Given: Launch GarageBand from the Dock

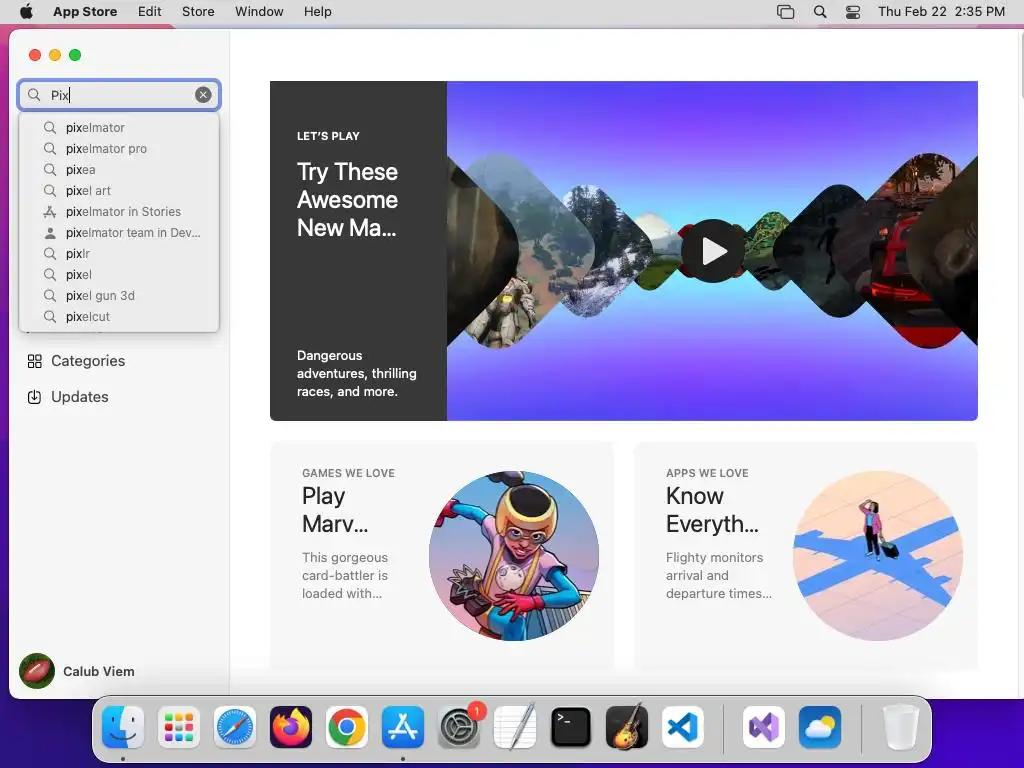Looking at the screenshot, I should coord(626,727).
